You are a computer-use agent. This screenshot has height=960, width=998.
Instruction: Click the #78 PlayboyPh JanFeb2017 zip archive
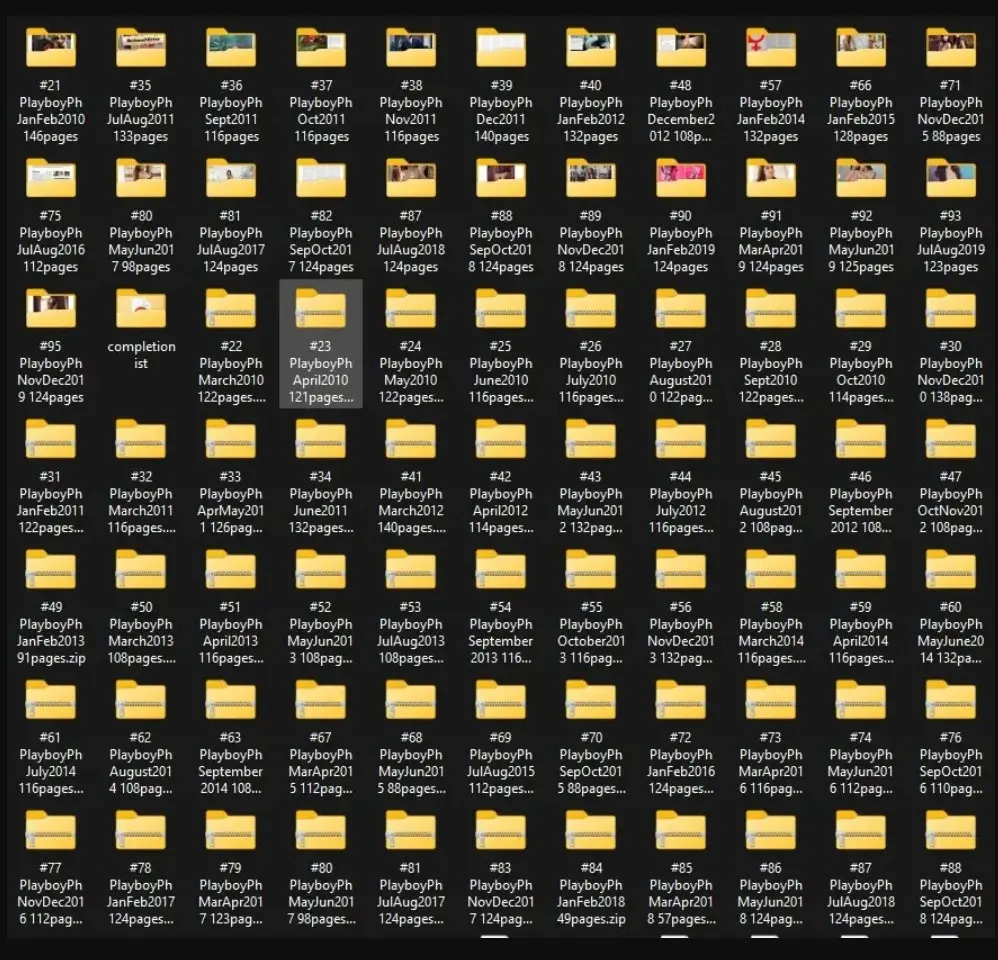pos(141,831)
